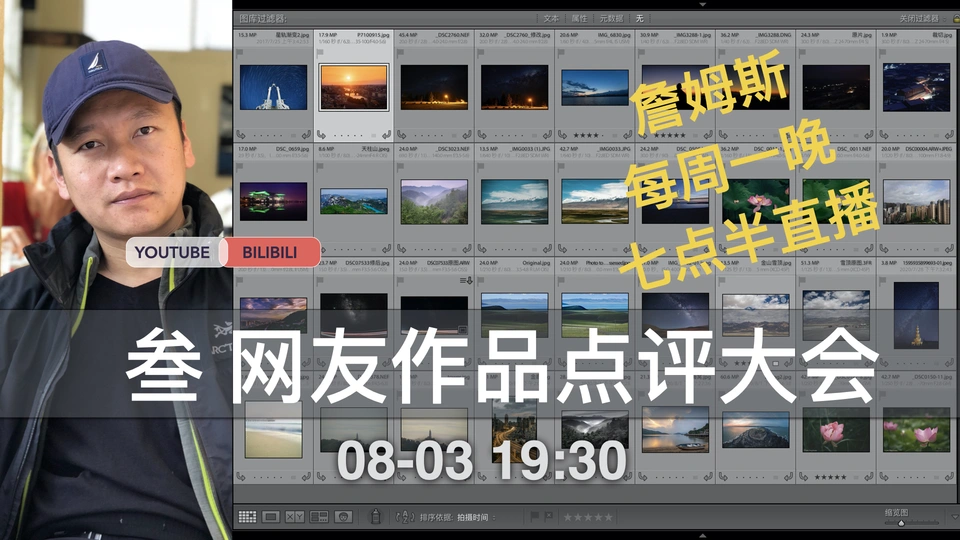Image resolution: width=960 pixels, height=540 pixels.
Task: Click the 无 filter option
Action: point(639,18)
